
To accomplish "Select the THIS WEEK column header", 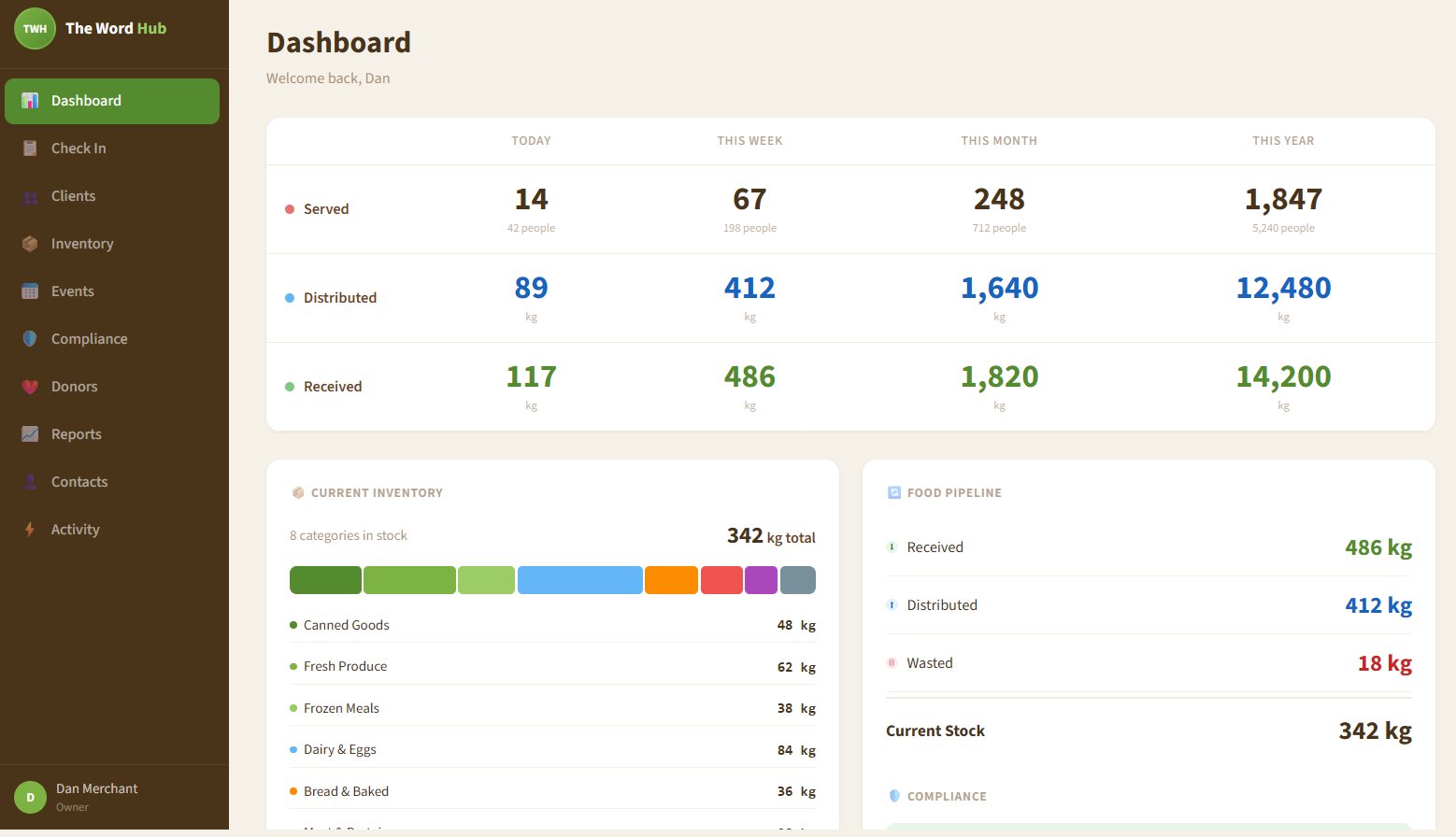I will (x=749, y=140).
